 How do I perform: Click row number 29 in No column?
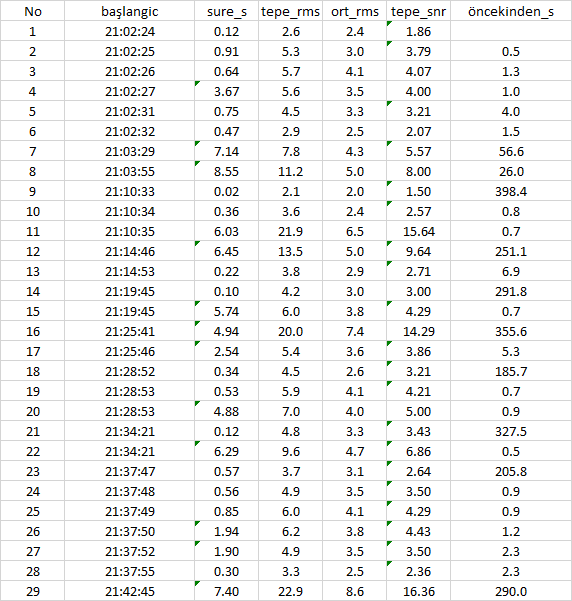point(33,591)
